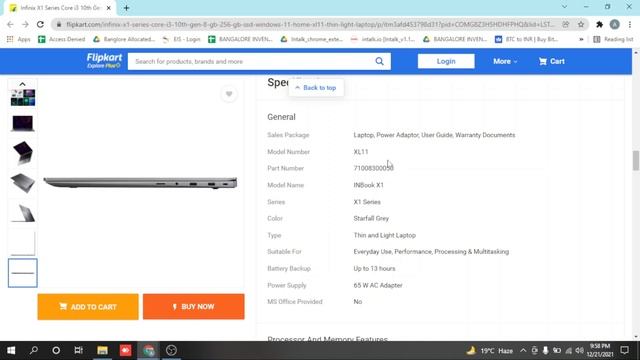Select the laptop front view thumbnail
This screenshot has width=640, height=360.
click(x=22, y=123)
